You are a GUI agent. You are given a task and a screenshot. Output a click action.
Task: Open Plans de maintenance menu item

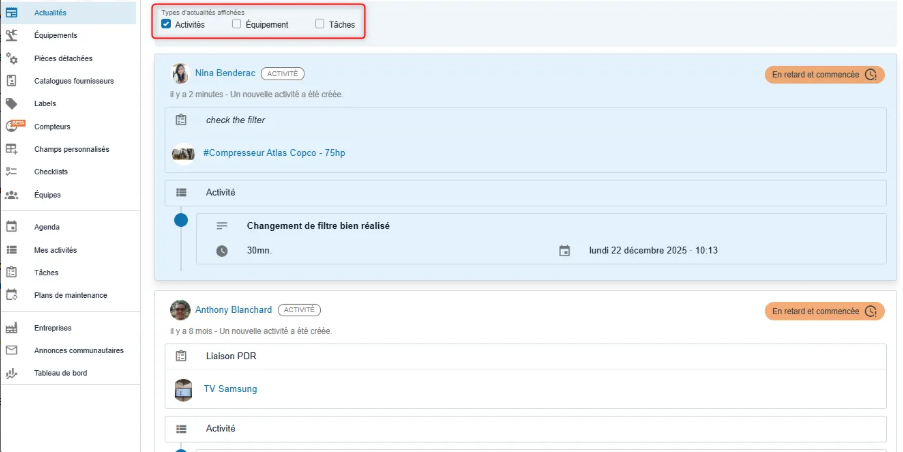point(70,295)
